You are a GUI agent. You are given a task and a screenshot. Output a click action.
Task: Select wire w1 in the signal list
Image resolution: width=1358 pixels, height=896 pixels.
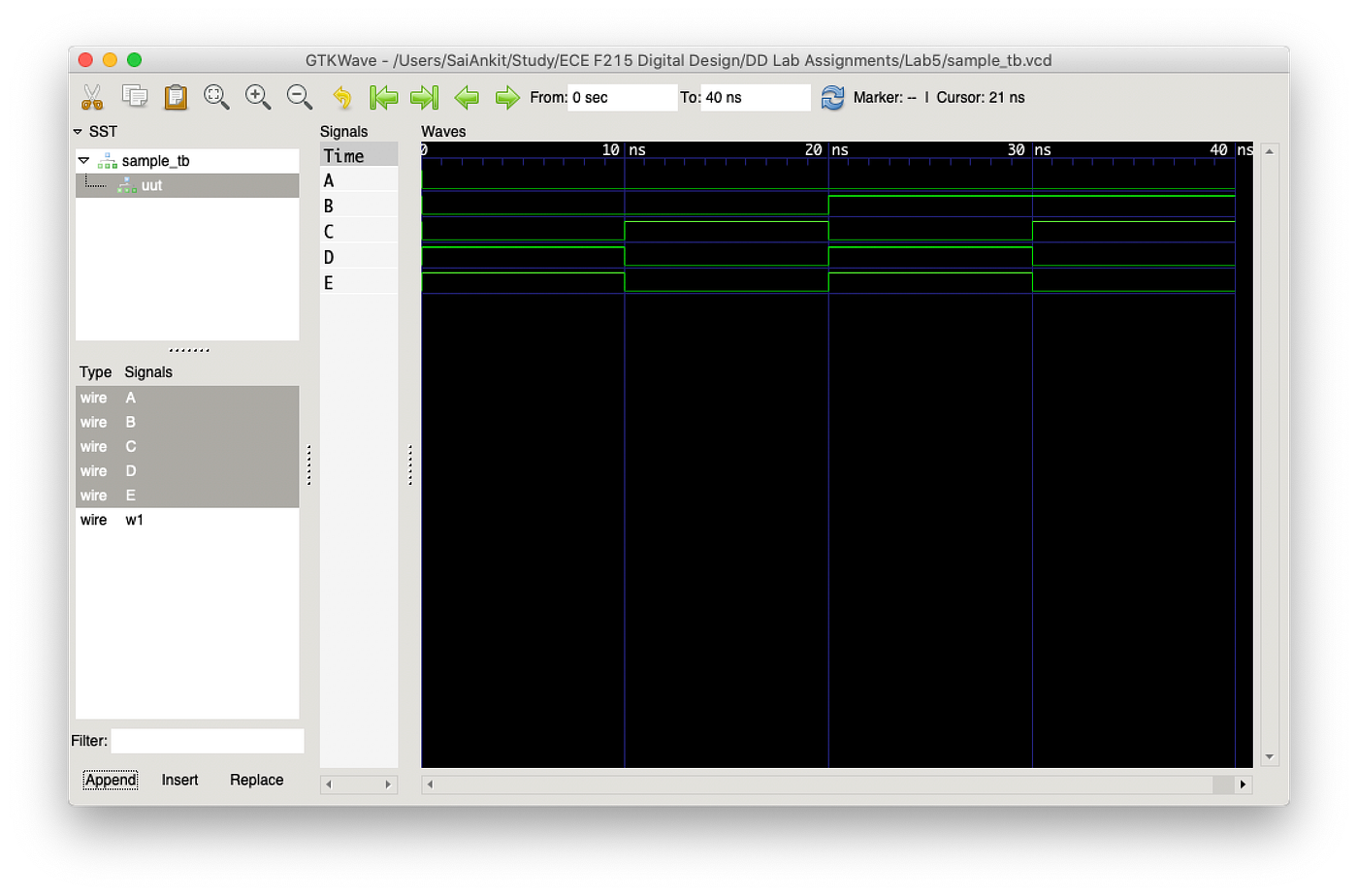tap(134, 520)
